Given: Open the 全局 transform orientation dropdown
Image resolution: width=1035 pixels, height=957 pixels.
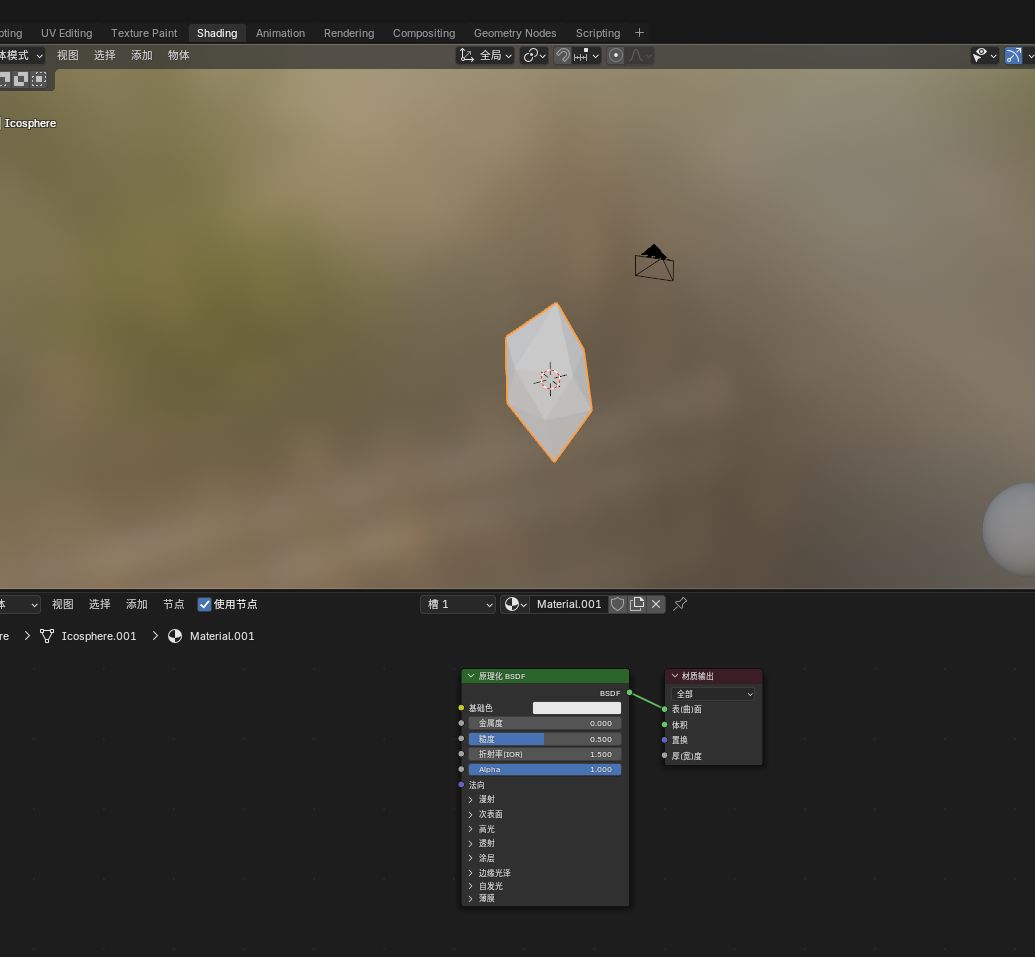Looking at the screenshot, I should [x=486, y=56].
